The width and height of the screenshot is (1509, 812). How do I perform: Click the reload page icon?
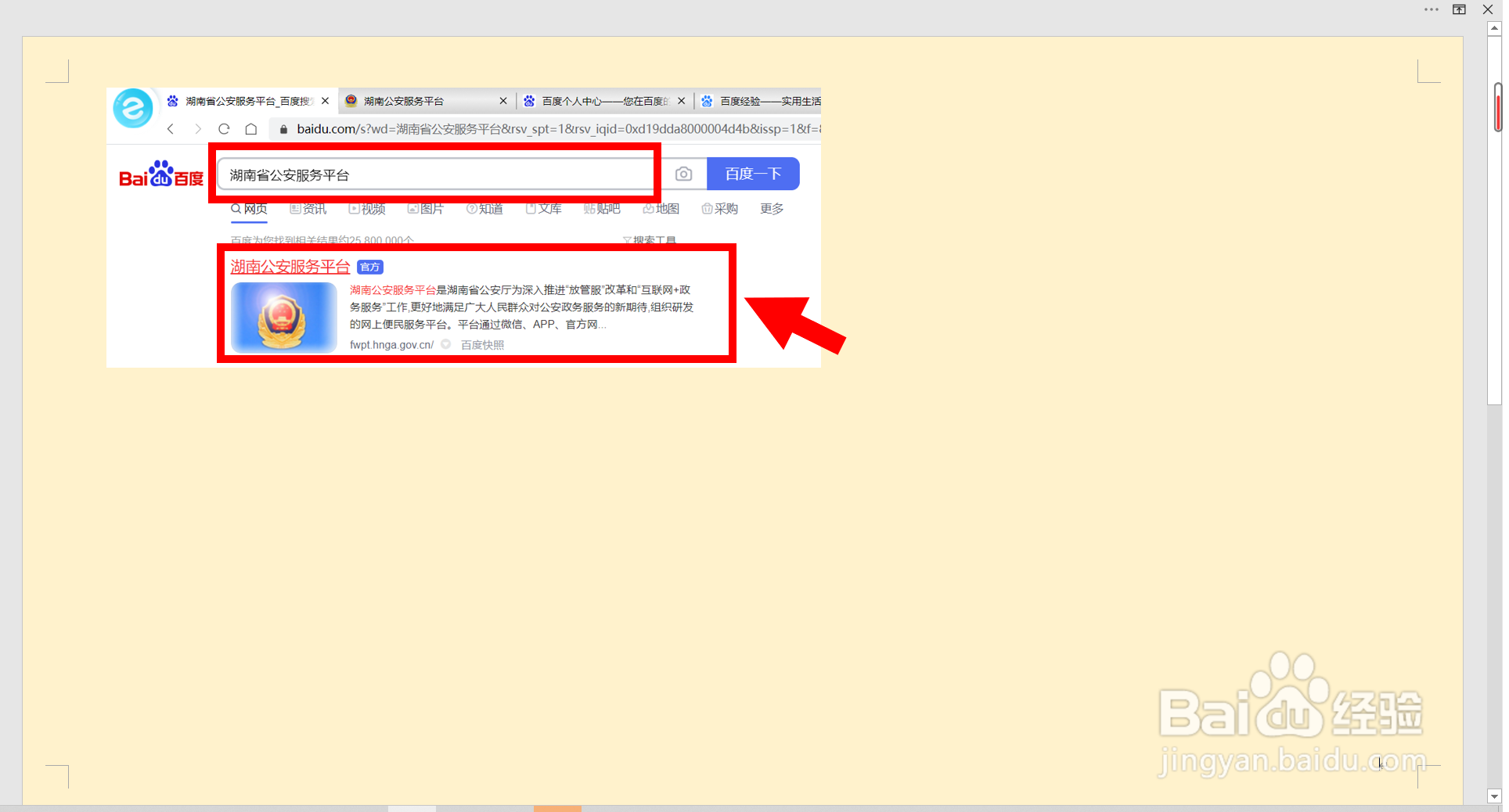click(225, 129)
